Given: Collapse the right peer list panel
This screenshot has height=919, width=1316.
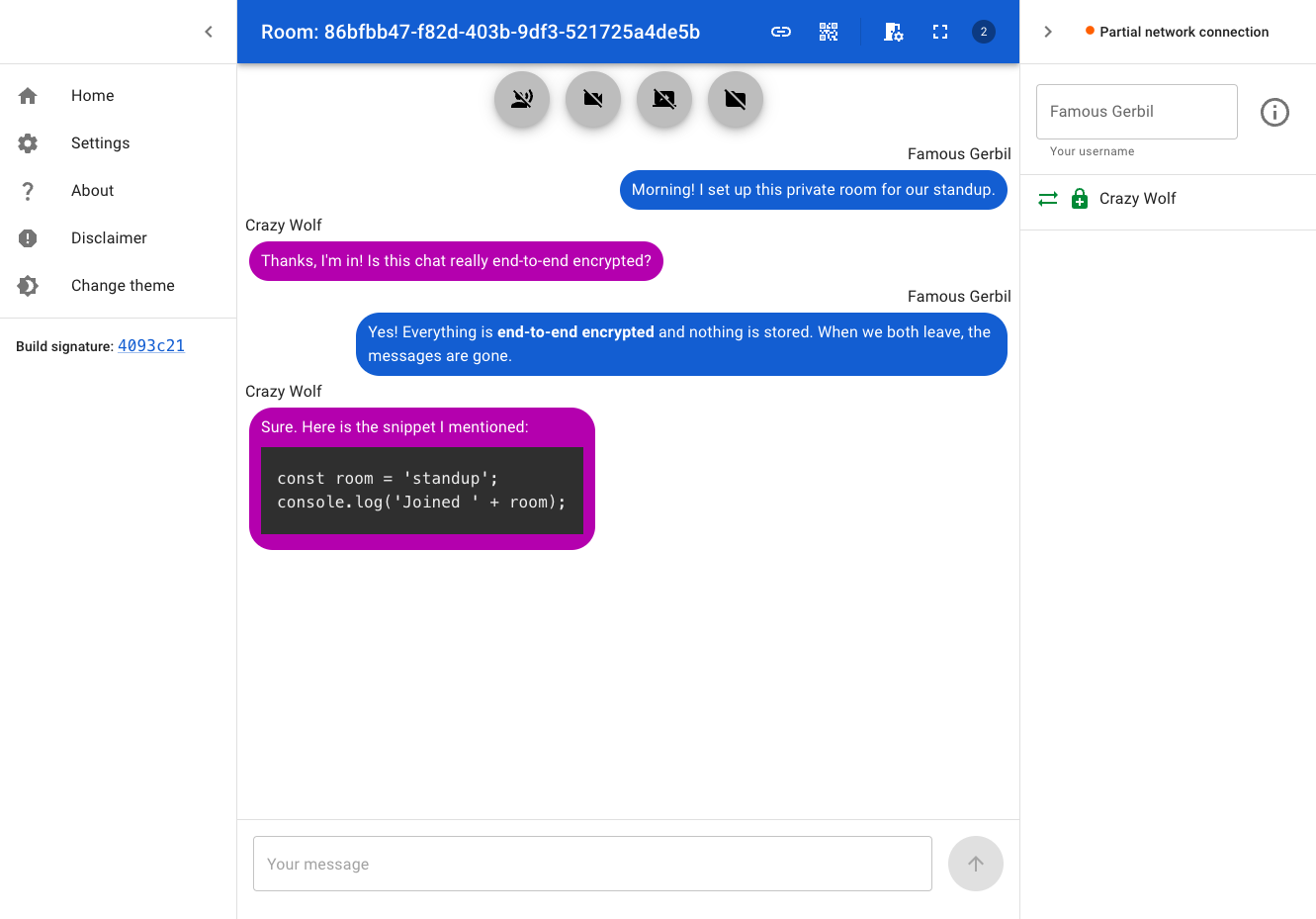Looking at the screenshot, I should (1048, 32).
